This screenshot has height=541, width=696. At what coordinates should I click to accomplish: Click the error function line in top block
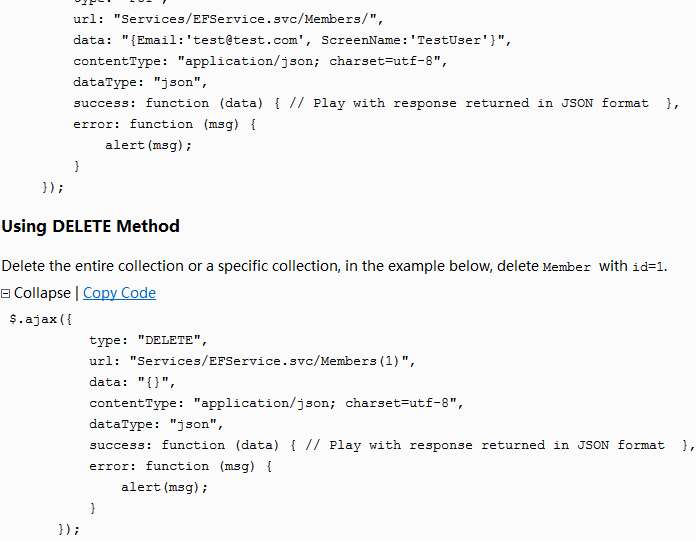tap(165, 124)
